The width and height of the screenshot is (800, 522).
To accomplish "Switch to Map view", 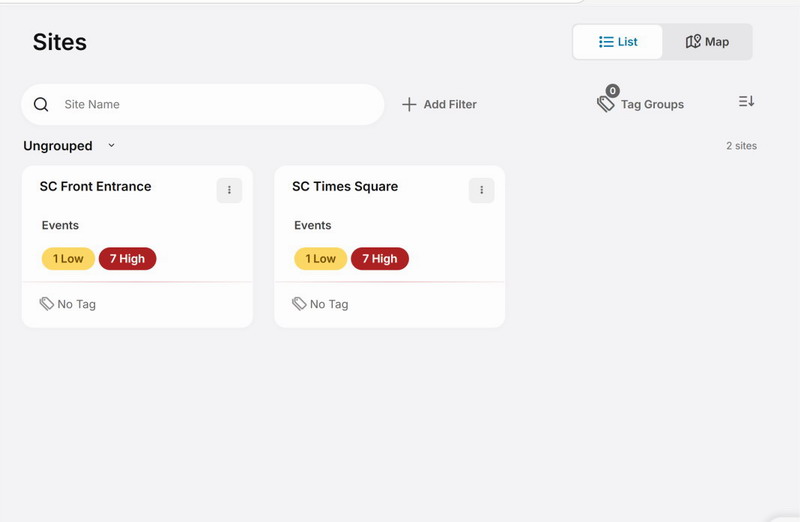I will tap(707, 42).
